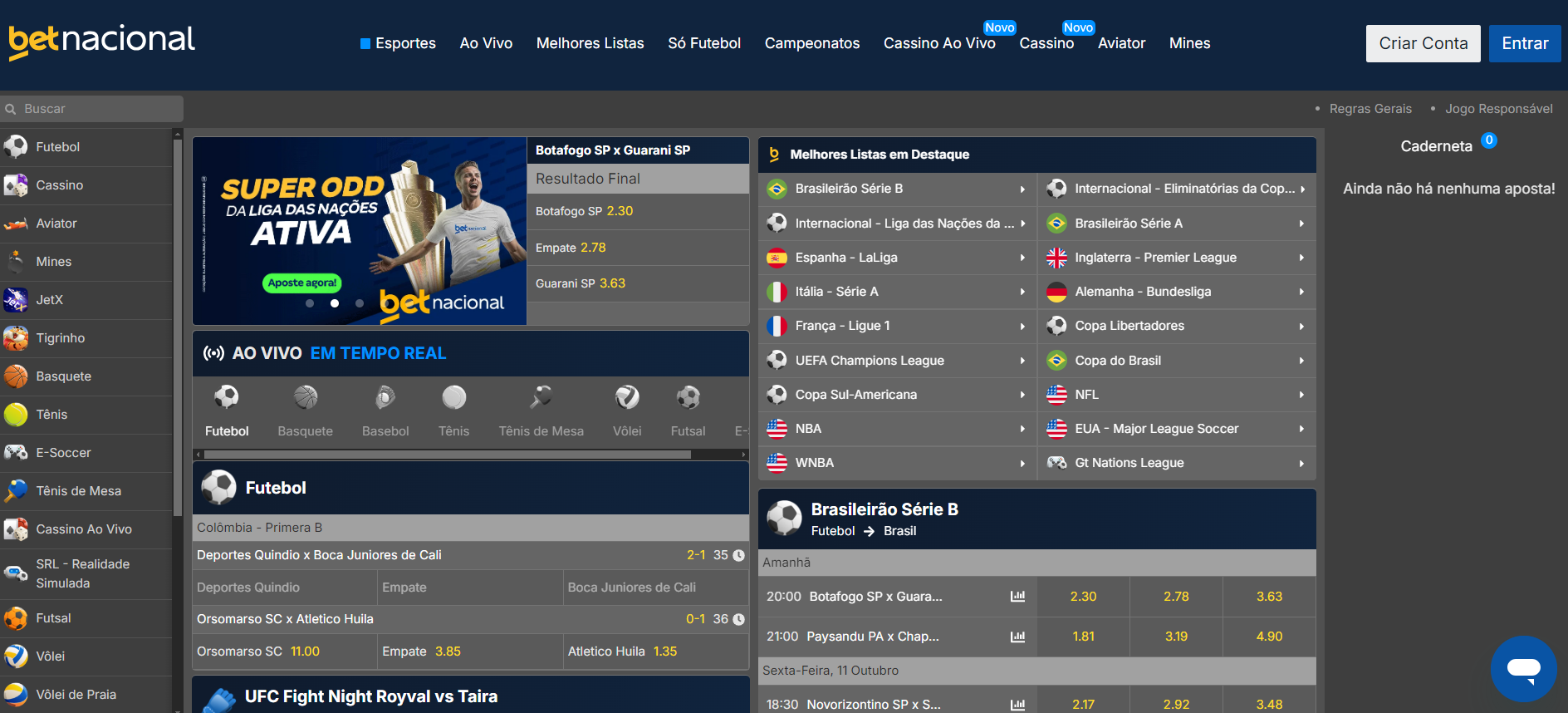The image size is (1568, 713).
Task: Open the Vôlei ball icon in sidebar
Action: click(x=16, y=656)
